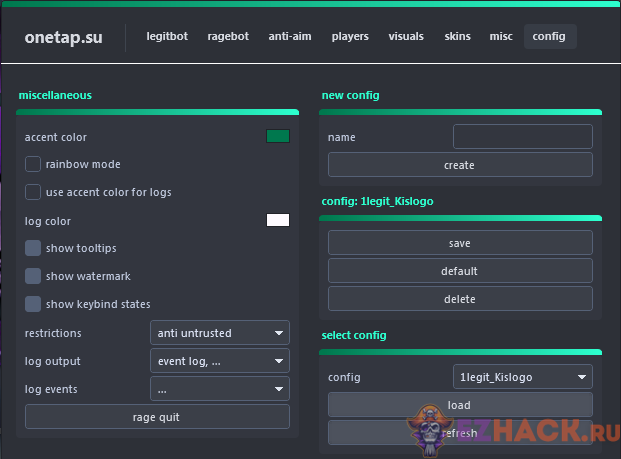
Task: Click the accent color label
Action: click(x=55, y=137)
